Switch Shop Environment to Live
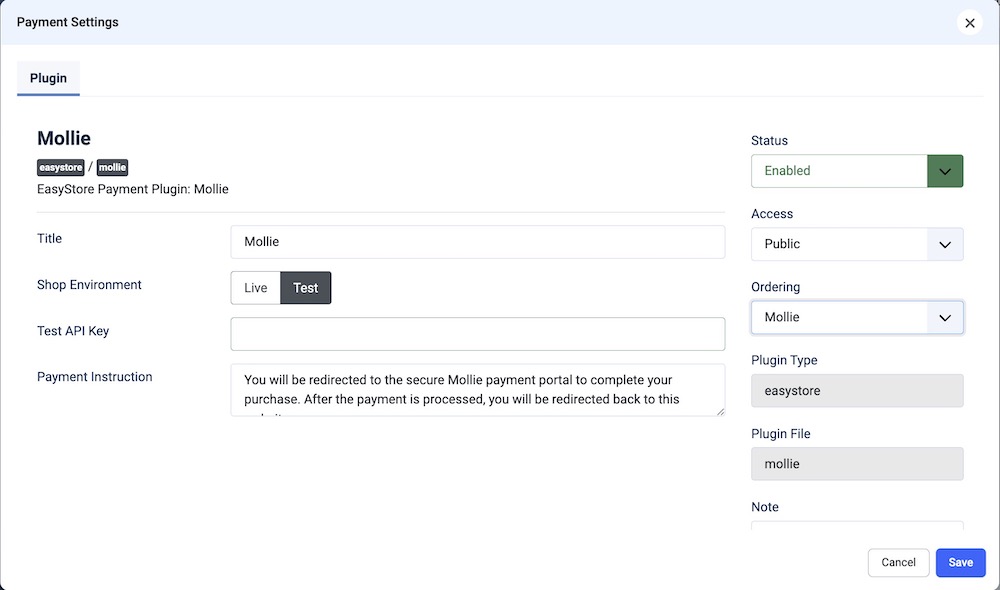This screenshot has height=590, width=1000. (255, 288)
